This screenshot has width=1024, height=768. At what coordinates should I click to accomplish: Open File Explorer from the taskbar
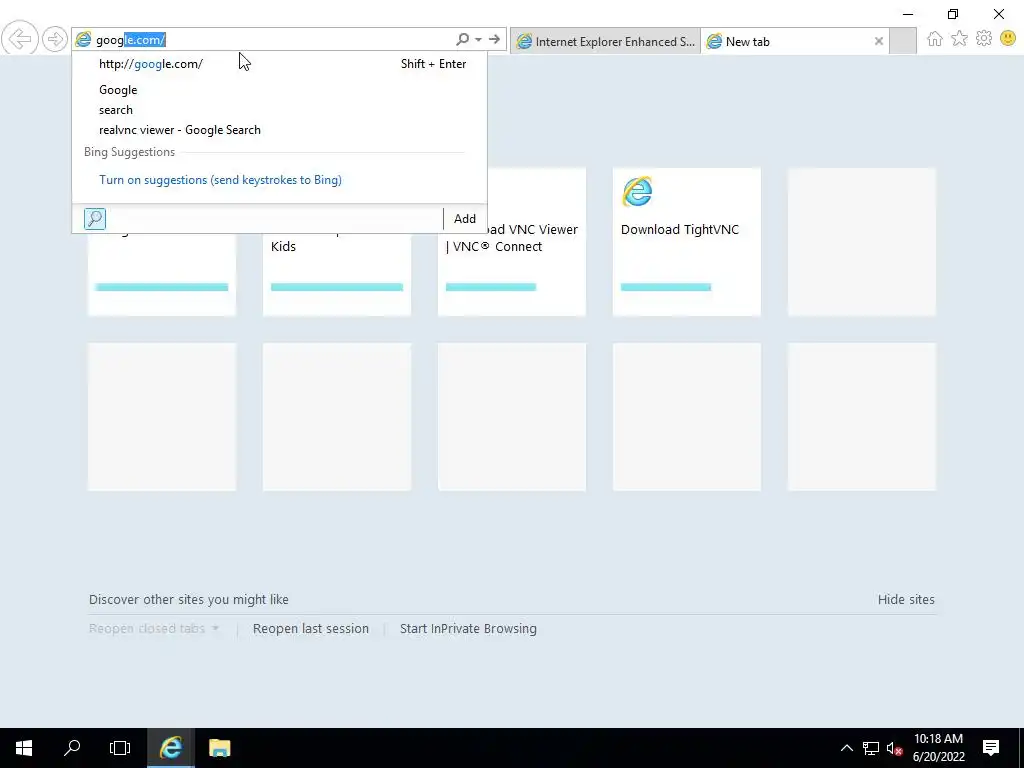[x=219, y=748]
